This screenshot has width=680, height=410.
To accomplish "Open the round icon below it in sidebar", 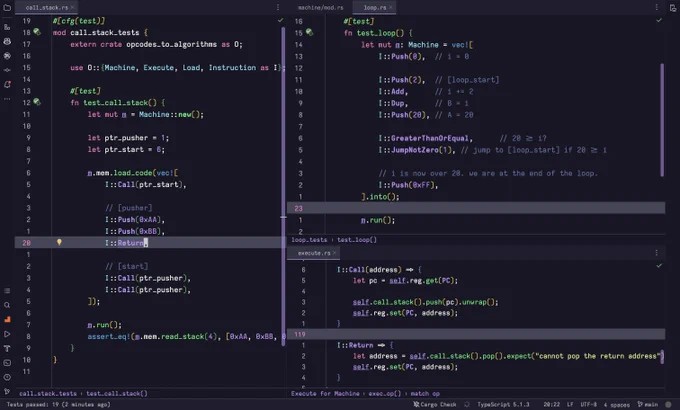I will click(x=7, y=56).
